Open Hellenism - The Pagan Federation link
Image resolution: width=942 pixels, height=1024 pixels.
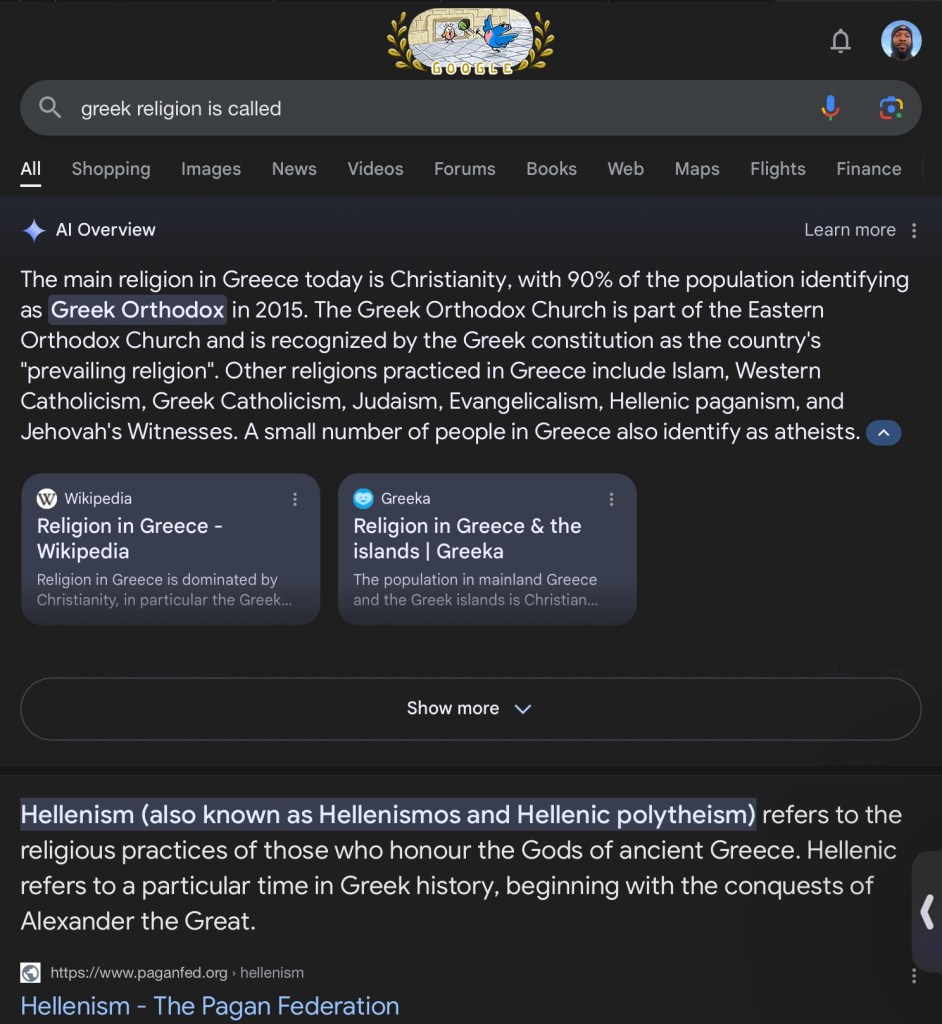click(210, 1005)
